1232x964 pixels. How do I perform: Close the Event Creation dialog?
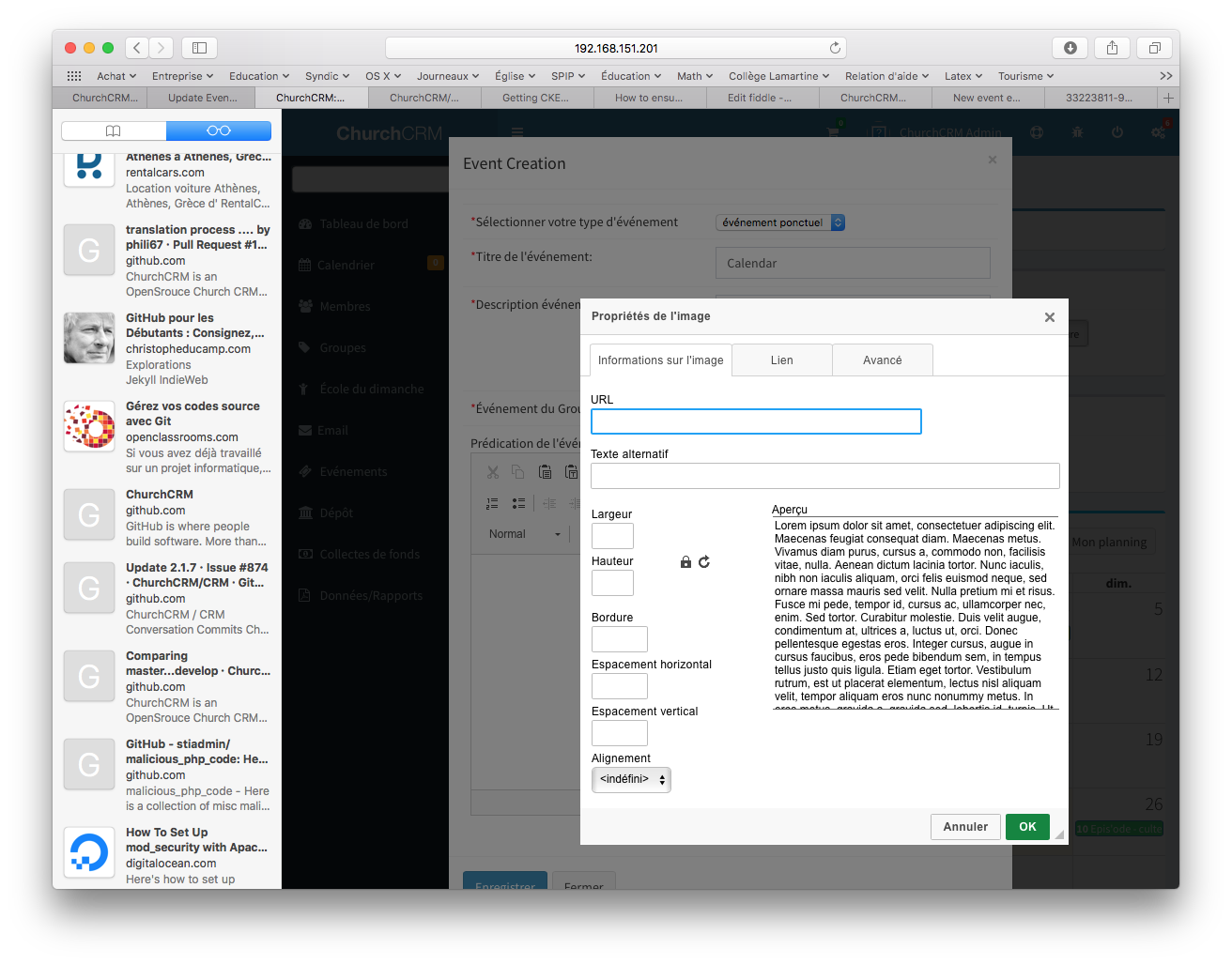click(993, 161)
